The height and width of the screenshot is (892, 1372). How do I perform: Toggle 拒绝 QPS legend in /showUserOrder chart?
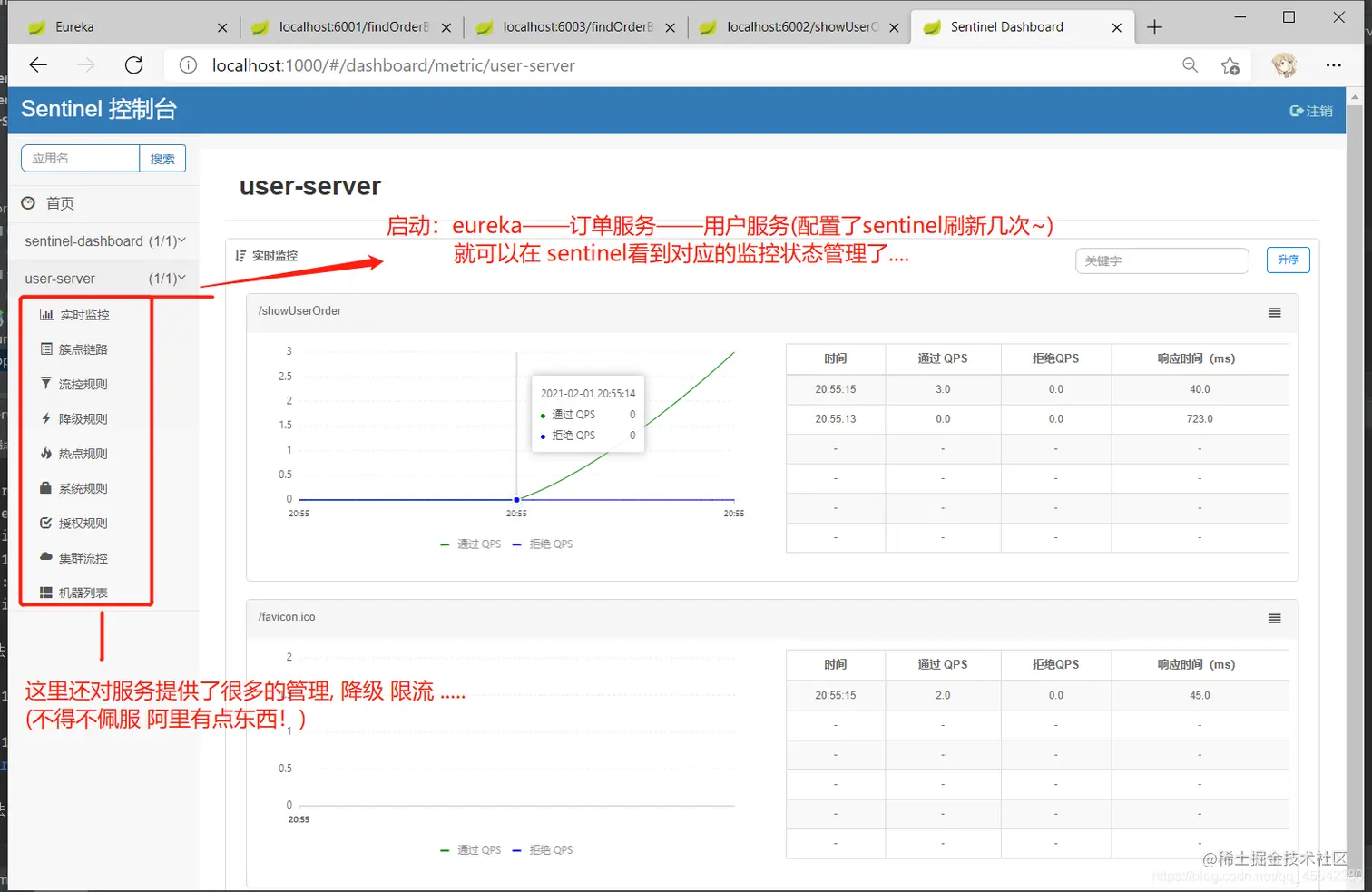point(543,544)
